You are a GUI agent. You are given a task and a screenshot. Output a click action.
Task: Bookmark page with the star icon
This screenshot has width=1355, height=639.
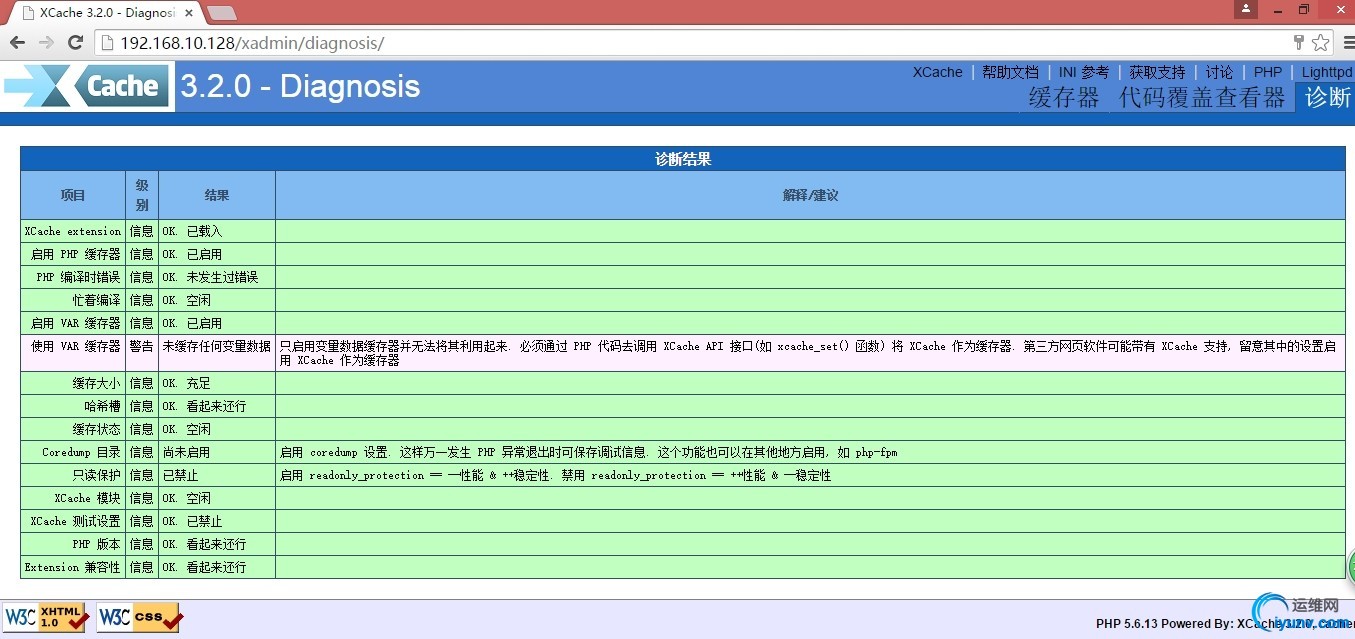(x=1321, y=43)
